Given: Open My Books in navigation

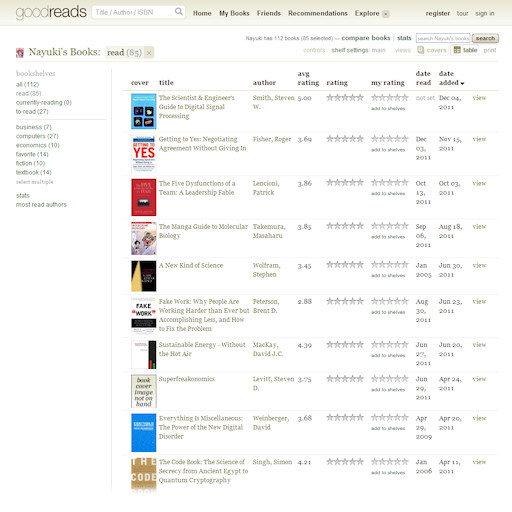Looking at the screenshot, I should (x=234, y=13).
